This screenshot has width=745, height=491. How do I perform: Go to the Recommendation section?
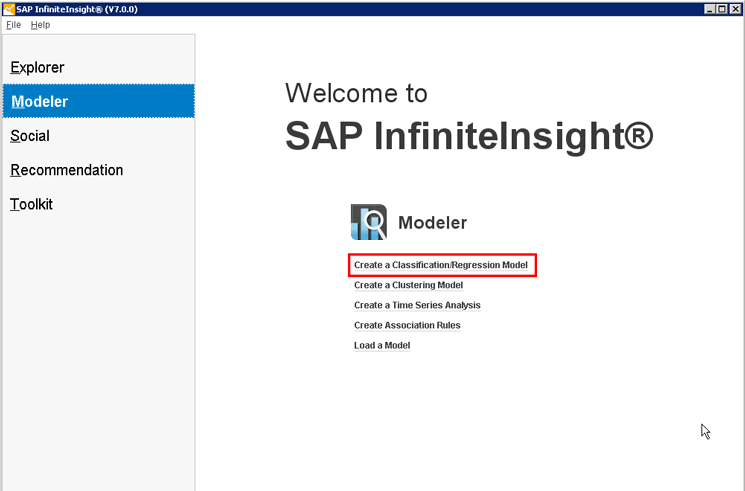pos(67,170)
